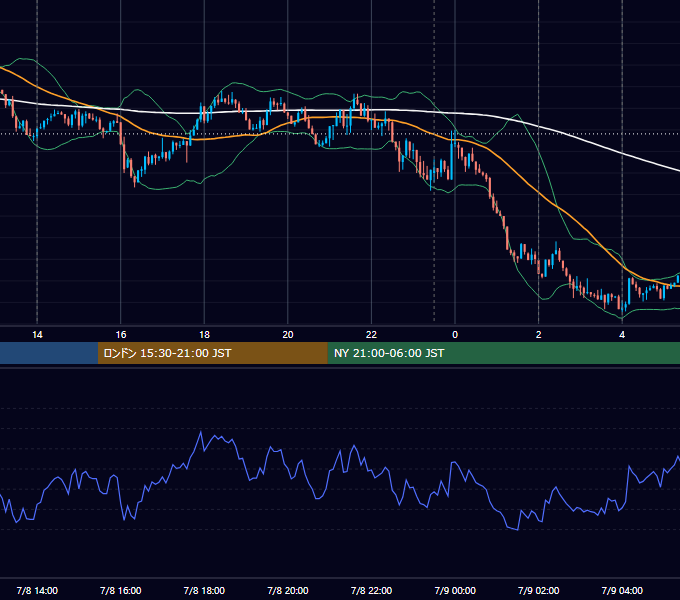Click the 16 hour label on price chart axis

(121, 335)
